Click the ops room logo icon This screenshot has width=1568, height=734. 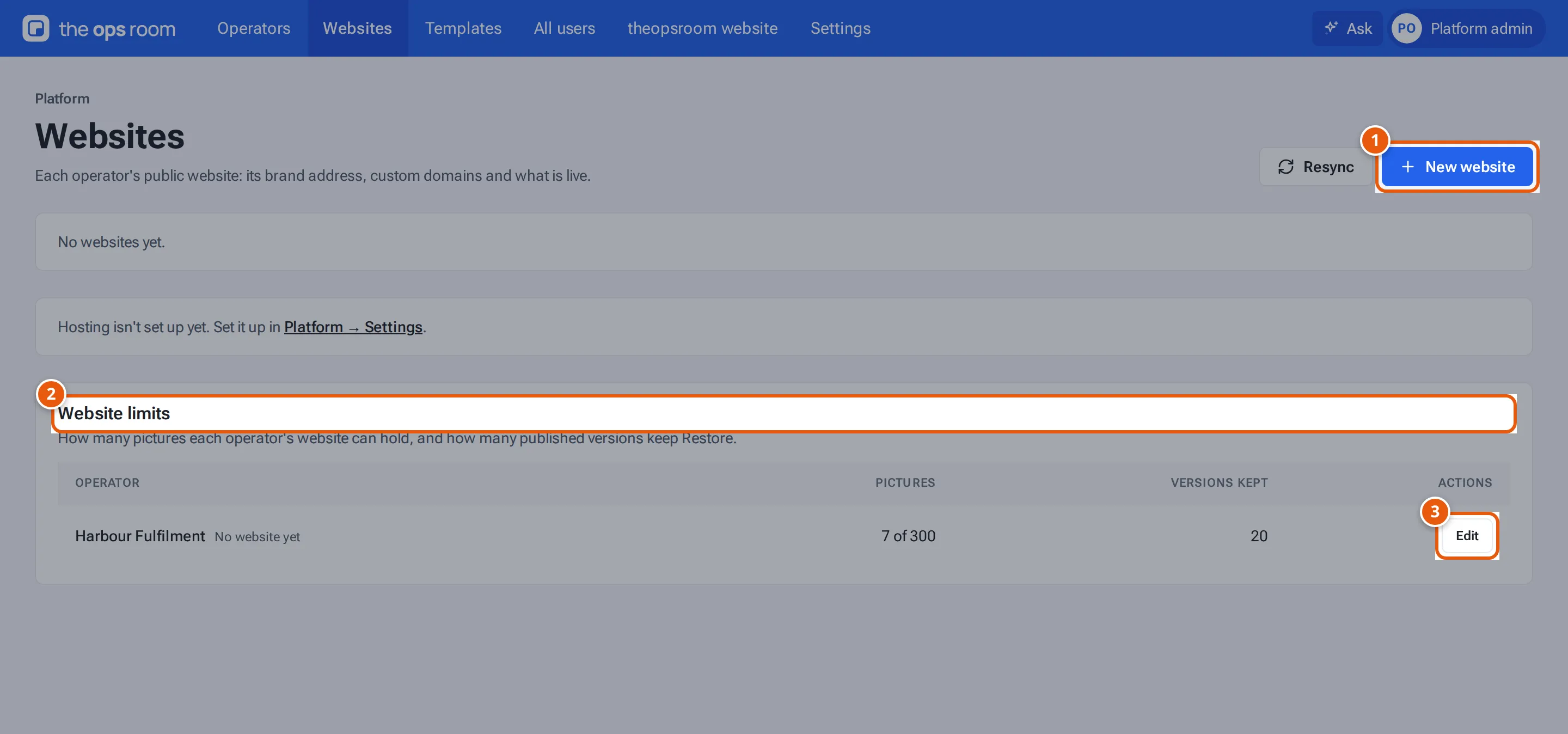pos(36,28)
